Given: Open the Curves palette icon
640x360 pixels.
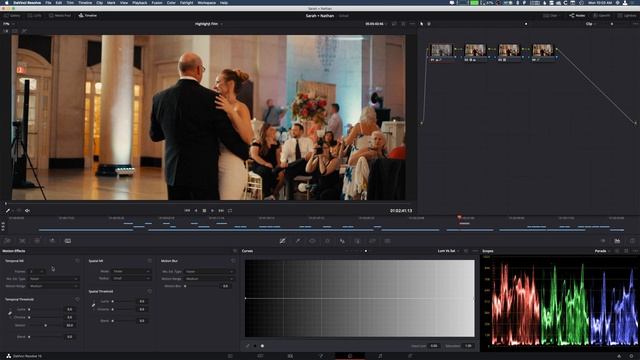Looking at the screenshot, I should [x=282, y=241].
